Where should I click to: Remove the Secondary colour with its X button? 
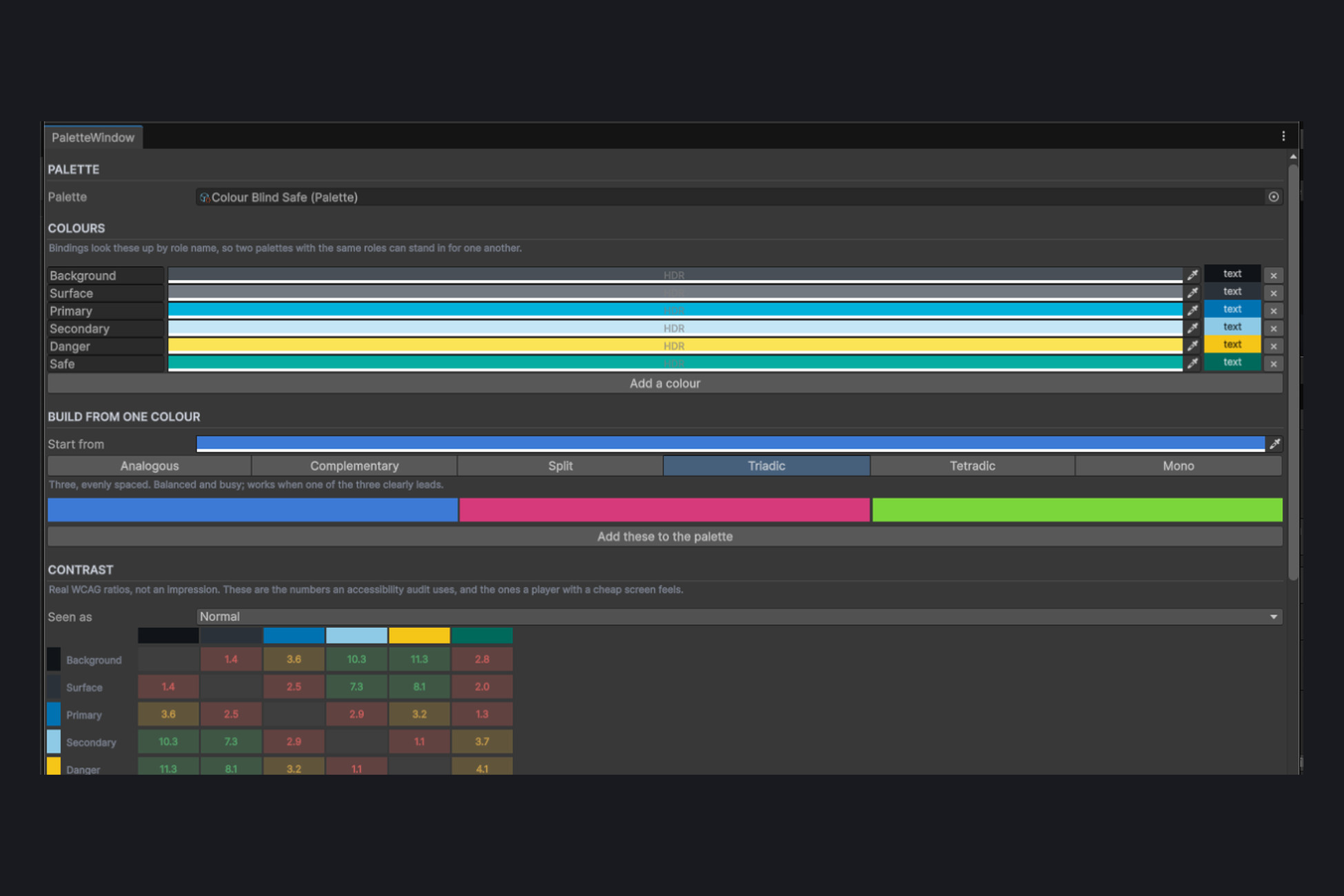(1274, 328)
